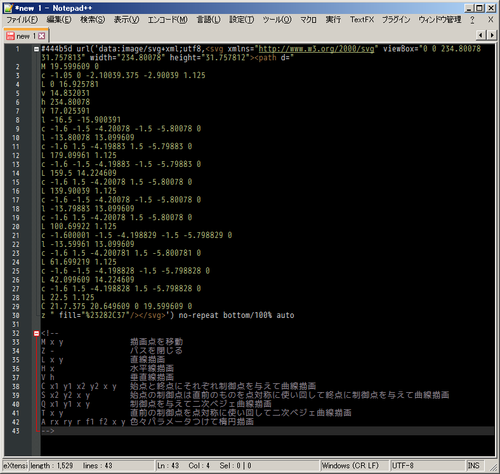Open the 設定(T) settings menu
The width and height of the screenshot is (500, 474).
pyautogui.click(x=241, y=20)
